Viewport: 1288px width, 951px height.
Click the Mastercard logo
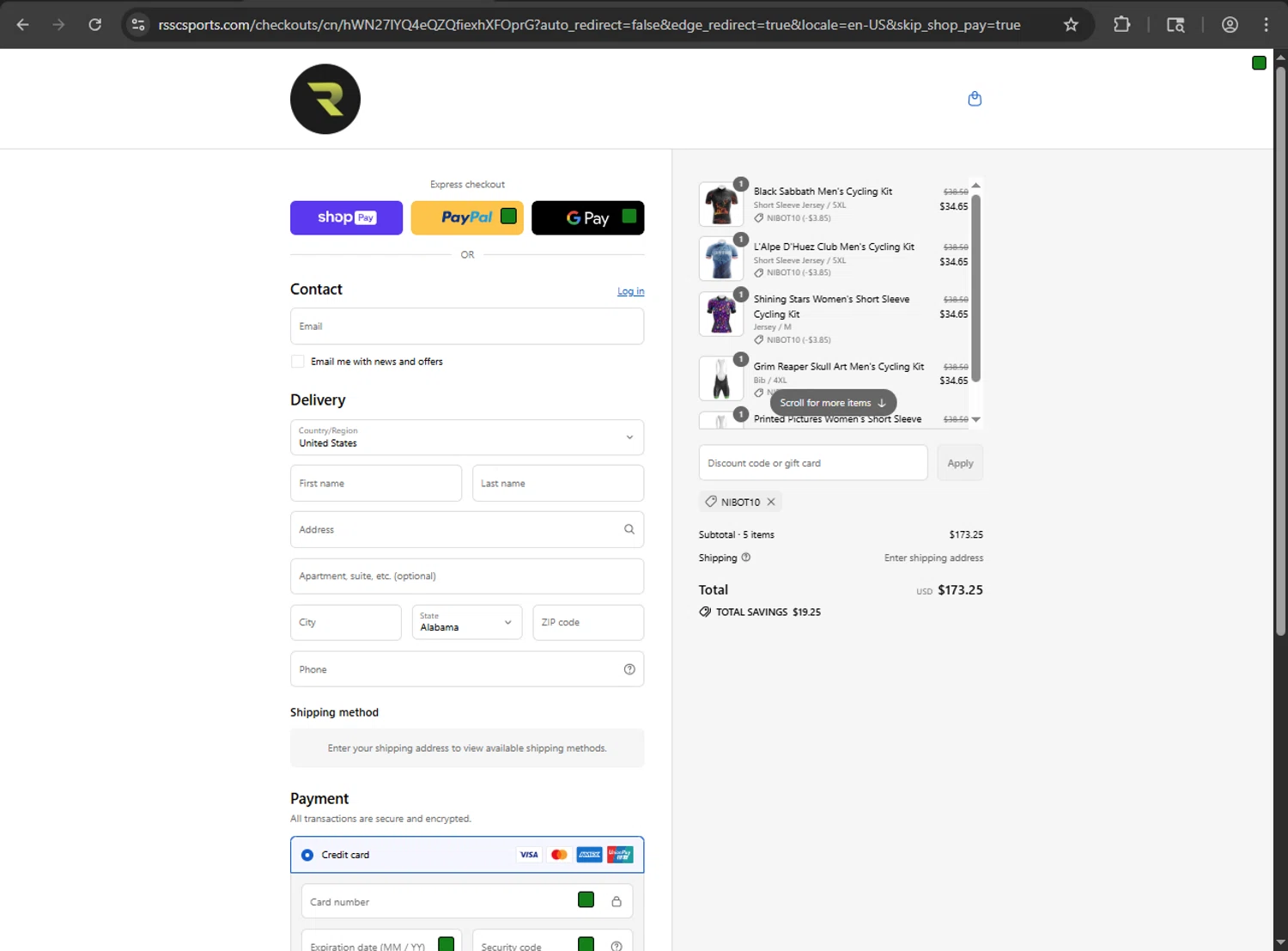559,855
